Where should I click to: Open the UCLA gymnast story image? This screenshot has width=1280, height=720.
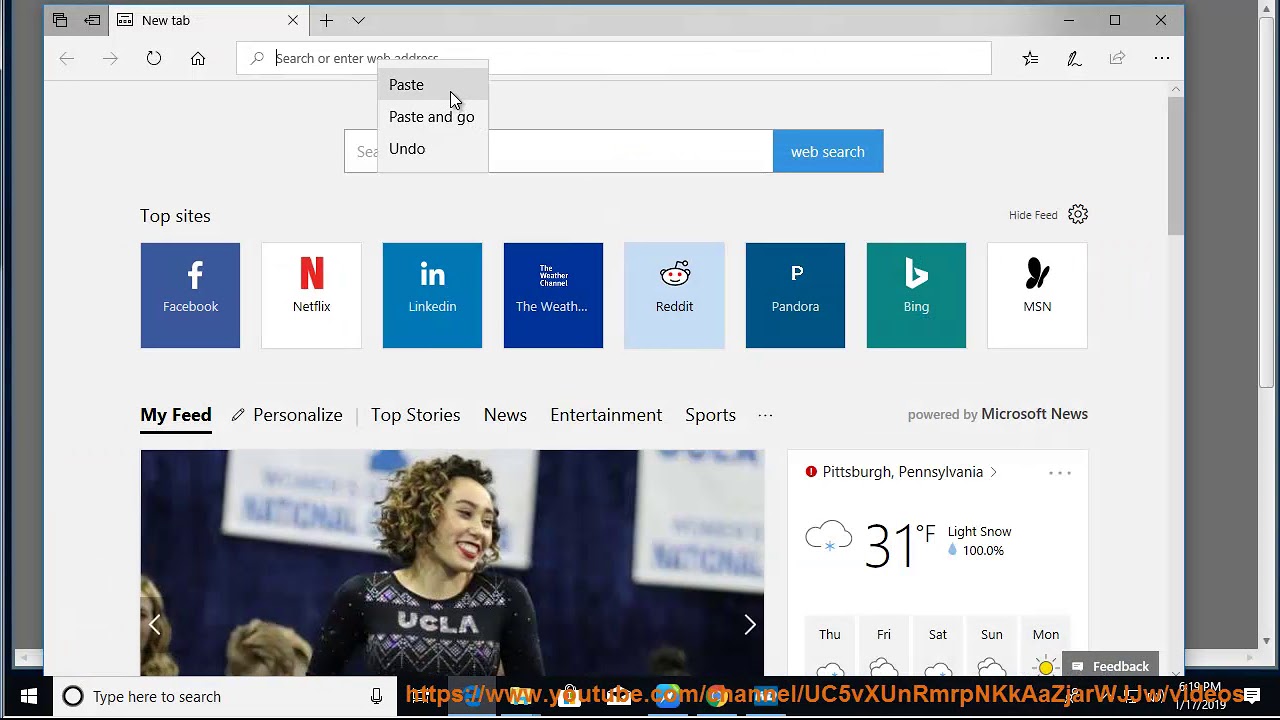pos(452,563)
